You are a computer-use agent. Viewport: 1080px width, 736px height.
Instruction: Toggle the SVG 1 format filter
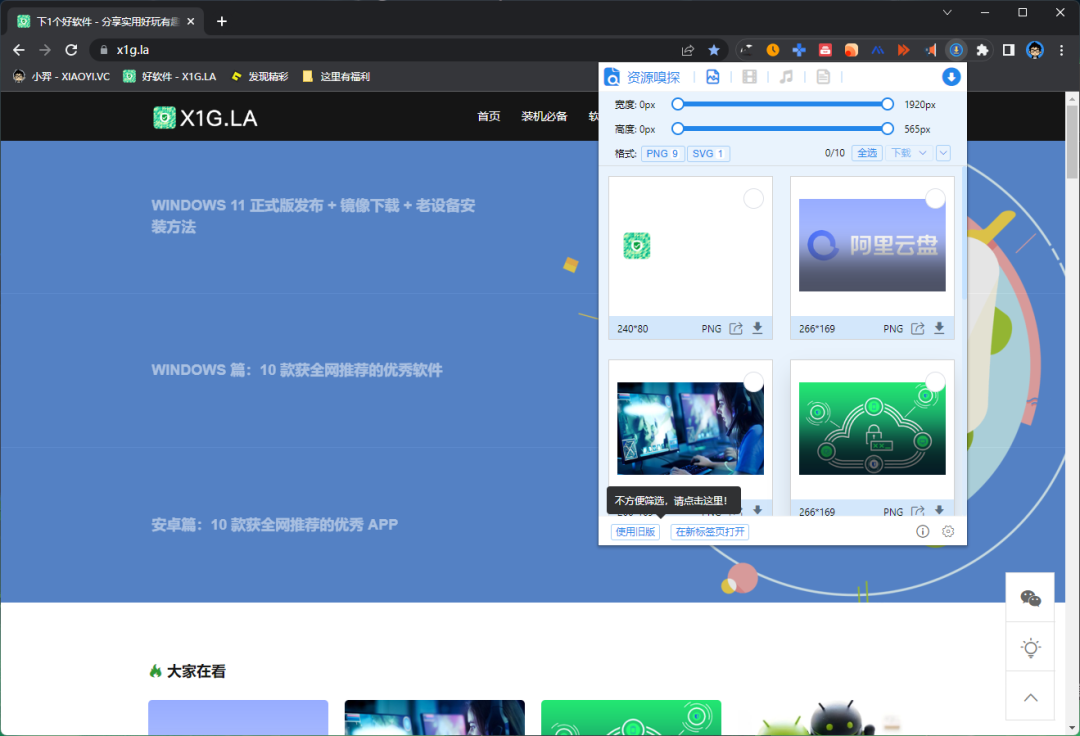pyautogui.click(x=707, y=154)
